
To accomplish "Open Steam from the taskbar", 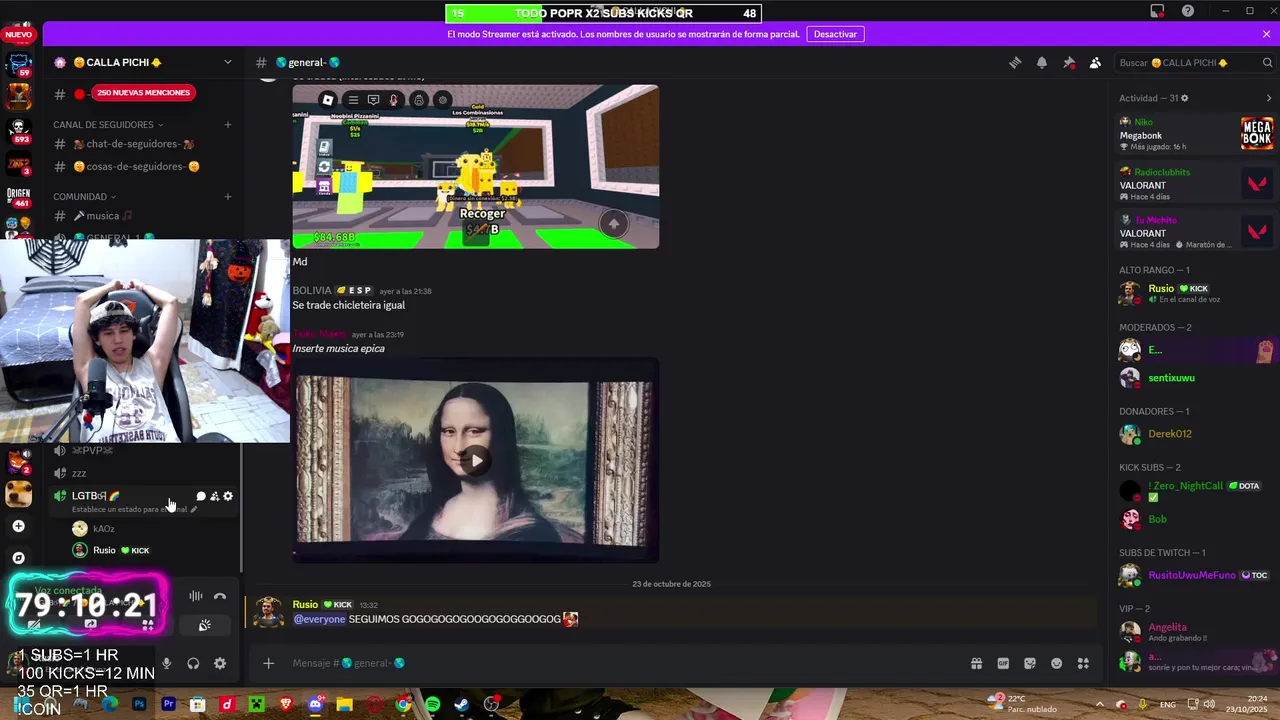I will point(461,705).
